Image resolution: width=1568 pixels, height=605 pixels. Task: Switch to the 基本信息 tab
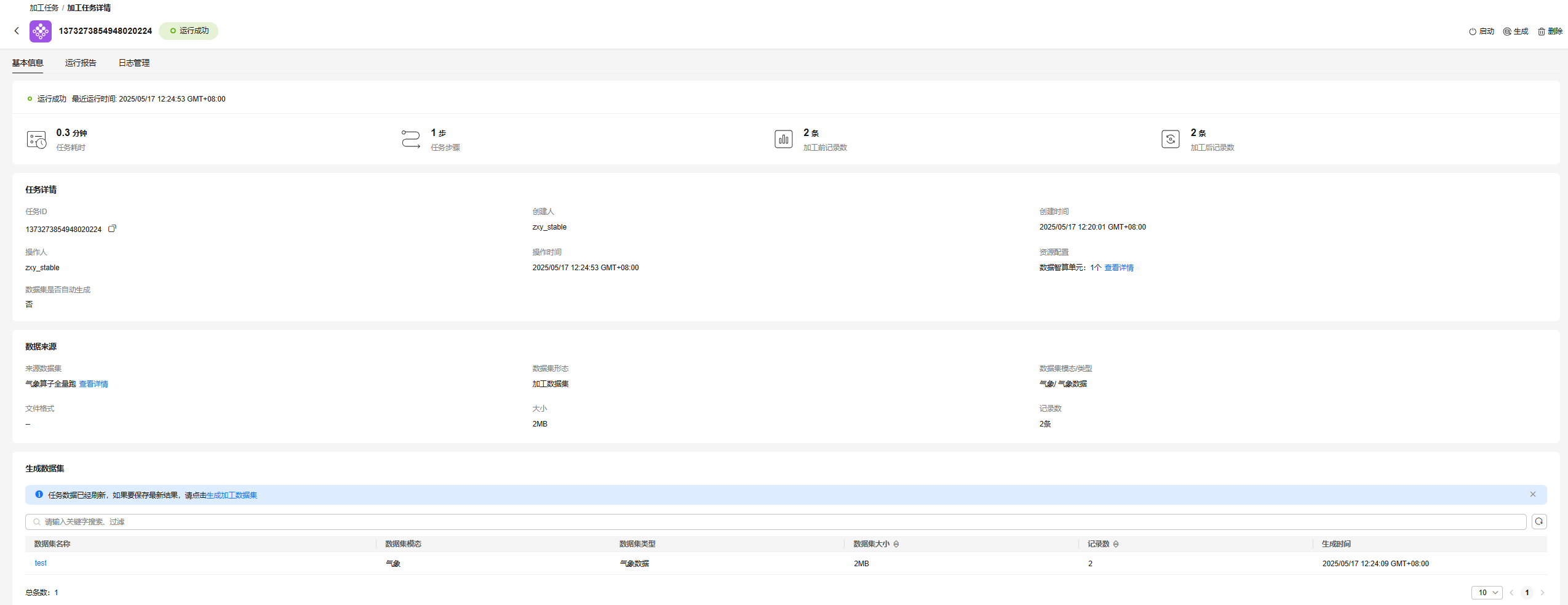28,63
